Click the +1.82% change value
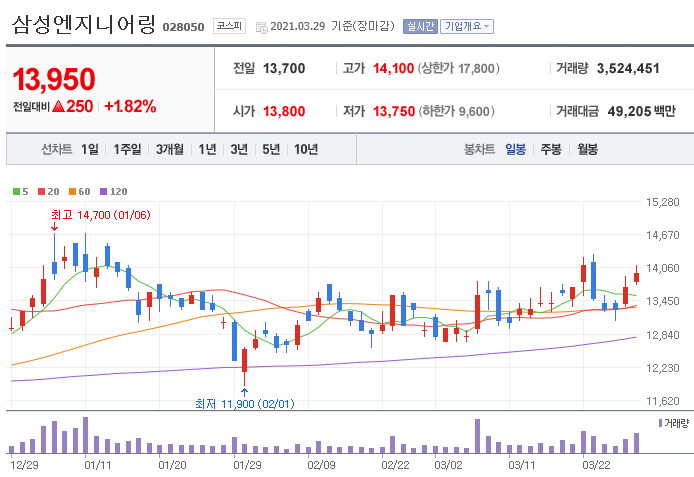This screenshot has width=694, height=477. [130, 107]
